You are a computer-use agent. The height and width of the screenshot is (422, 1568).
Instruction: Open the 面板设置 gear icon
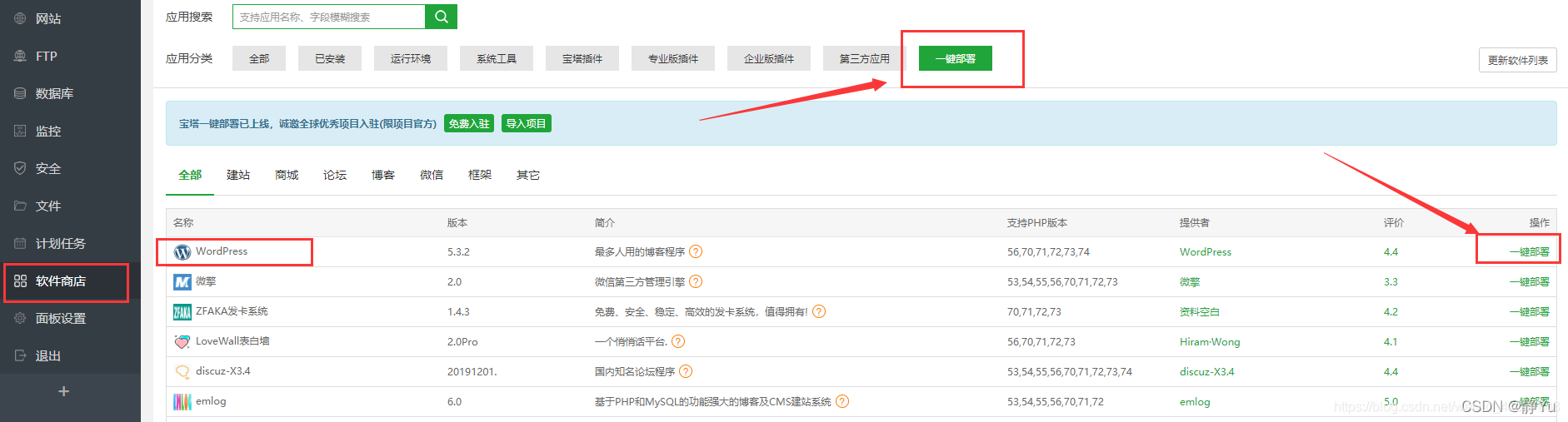coord(20,318)
